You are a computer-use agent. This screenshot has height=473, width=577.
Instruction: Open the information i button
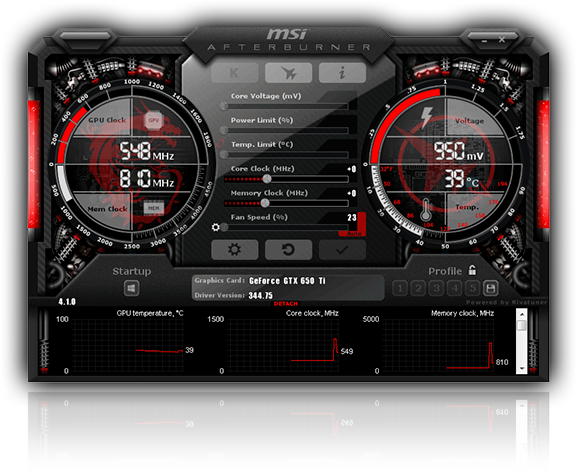[x=342, y=73]
